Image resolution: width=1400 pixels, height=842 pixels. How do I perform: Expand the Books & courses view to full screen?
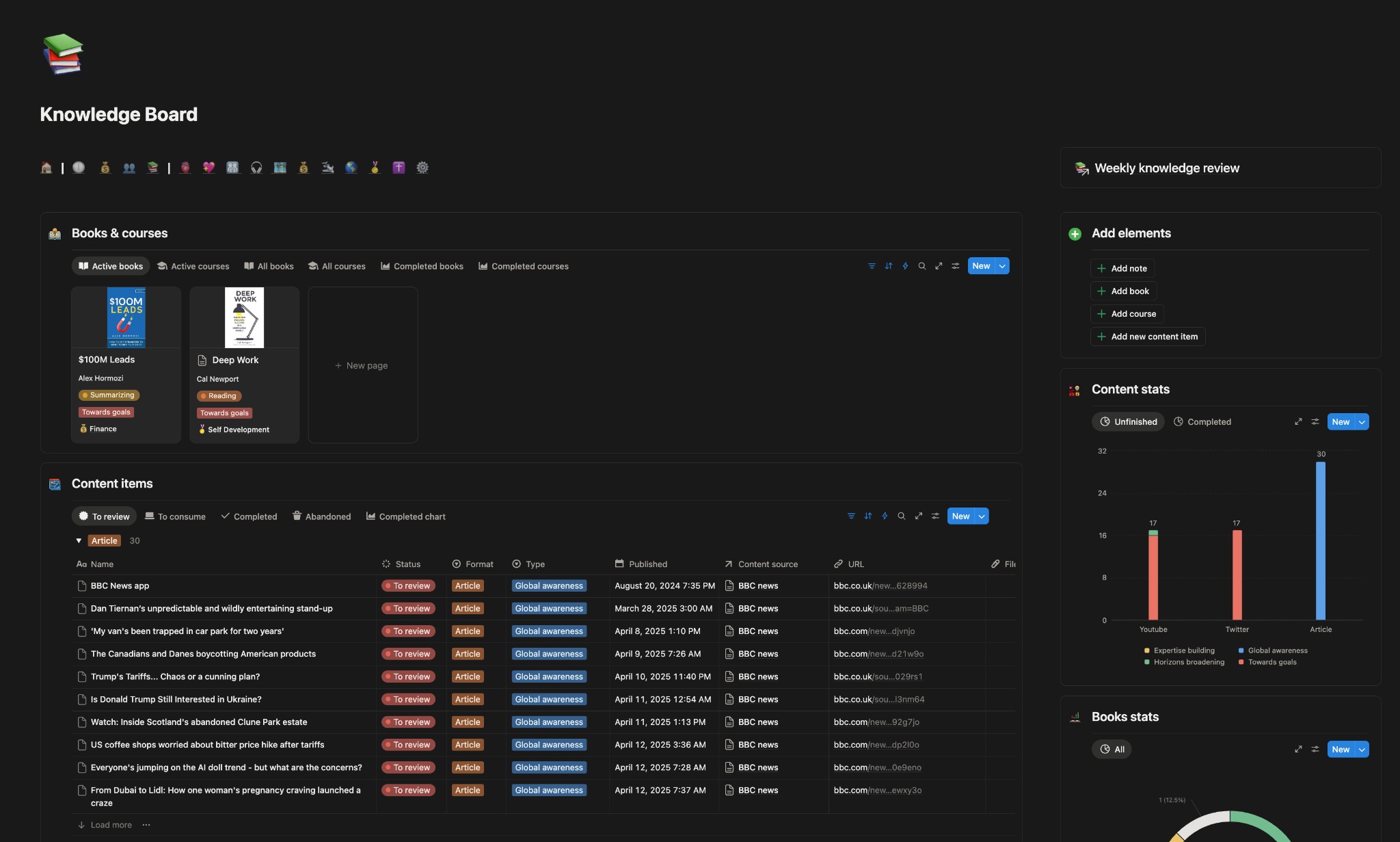point(939,266)
